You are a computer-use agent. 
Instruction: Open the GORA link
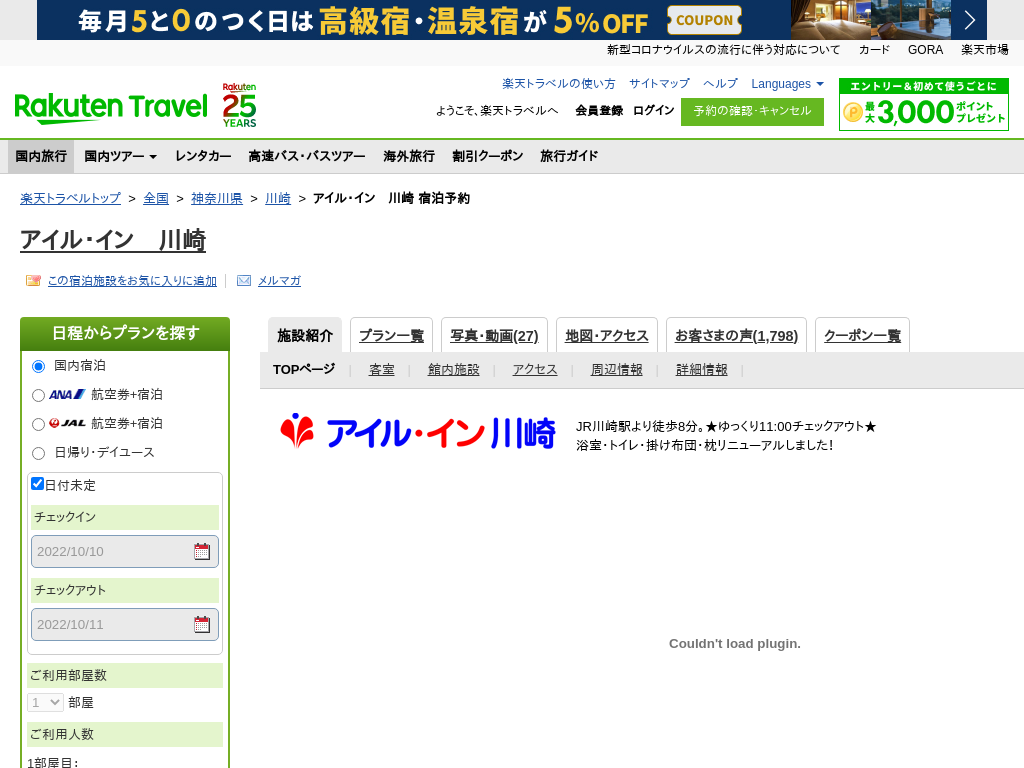coord(925,50)
